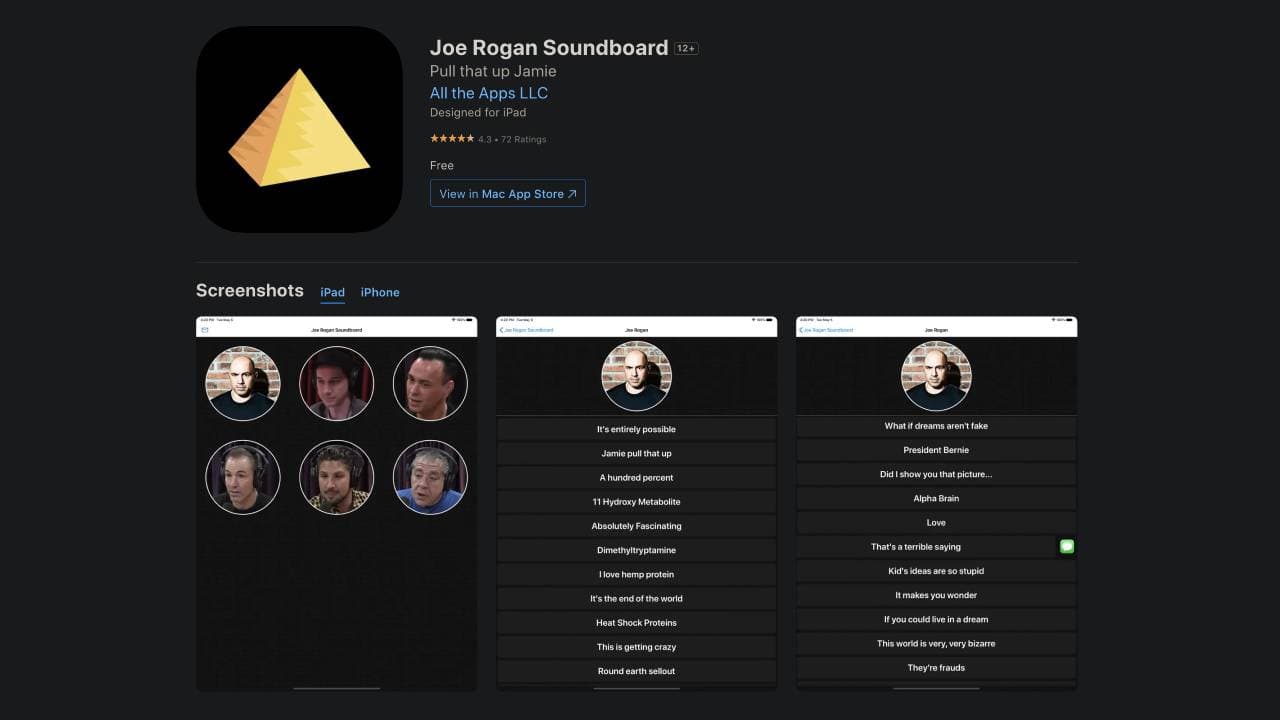Play the "Dimethyltryptamine" sound clip
This screenshot has height=720, width=1280.
[636, 550]
